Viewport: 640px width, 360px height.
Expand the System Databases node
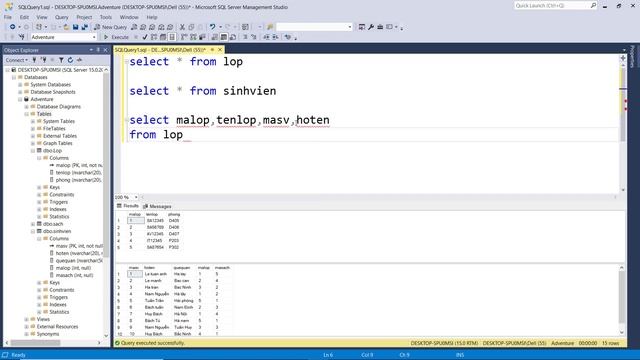click(x=20, y=84)
